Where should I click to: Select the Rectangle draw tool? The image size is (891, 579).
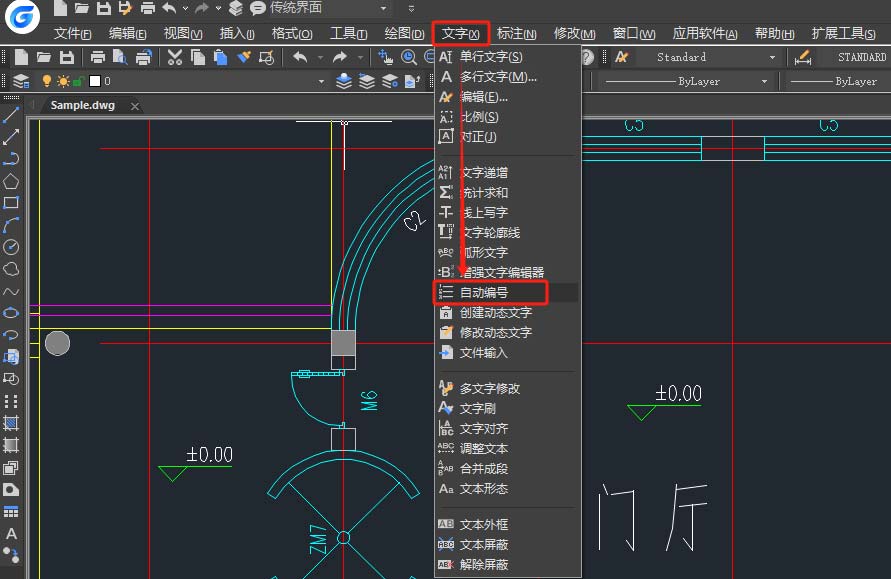click(x=11, y=203)
